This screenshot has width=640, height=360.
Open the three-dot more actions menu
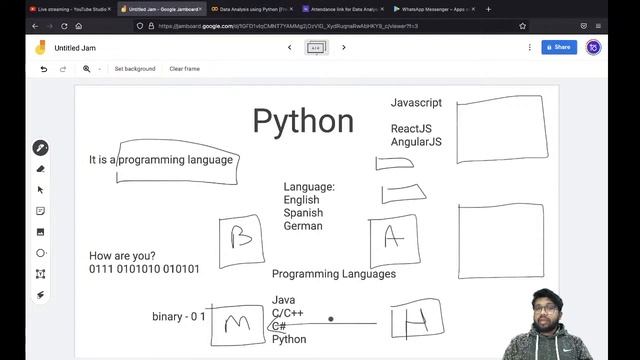tap(529, 47)
